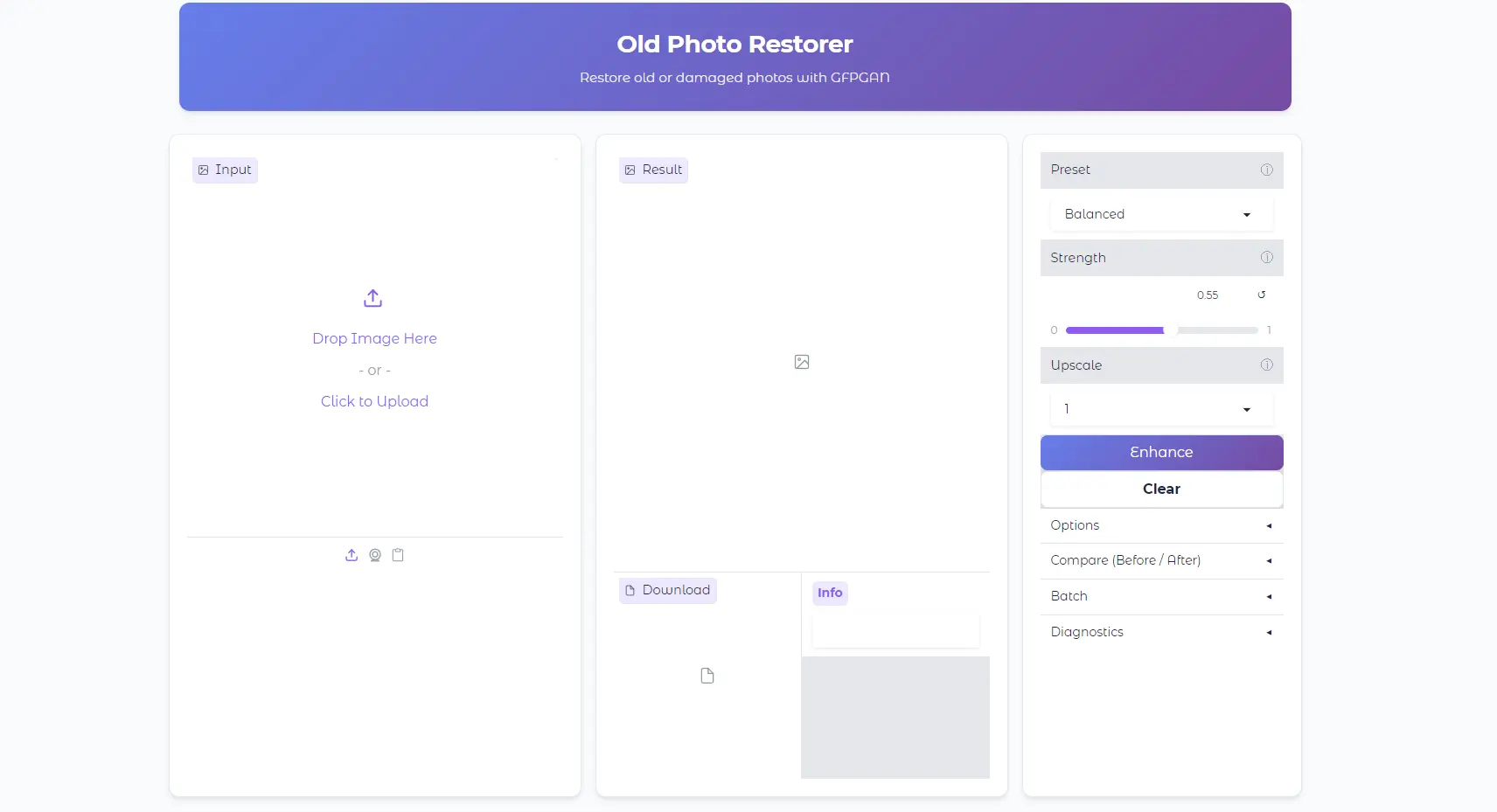Click the clipboard paste icon

point(398,555)
